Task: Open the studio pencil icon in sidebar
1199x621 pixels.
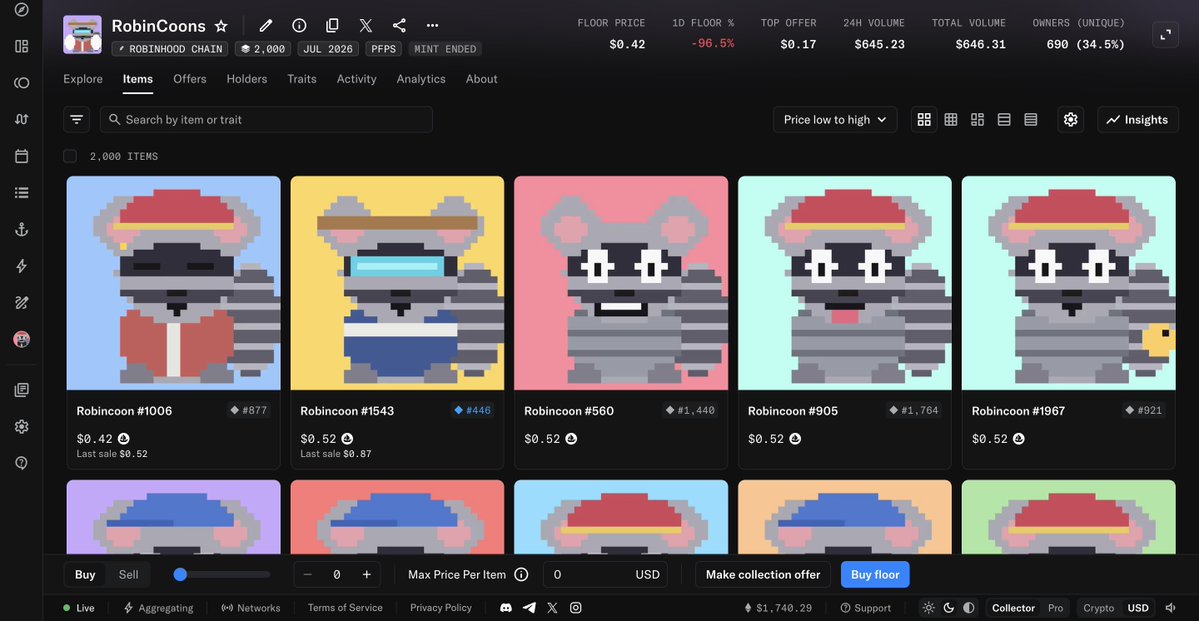Action: 21,303
